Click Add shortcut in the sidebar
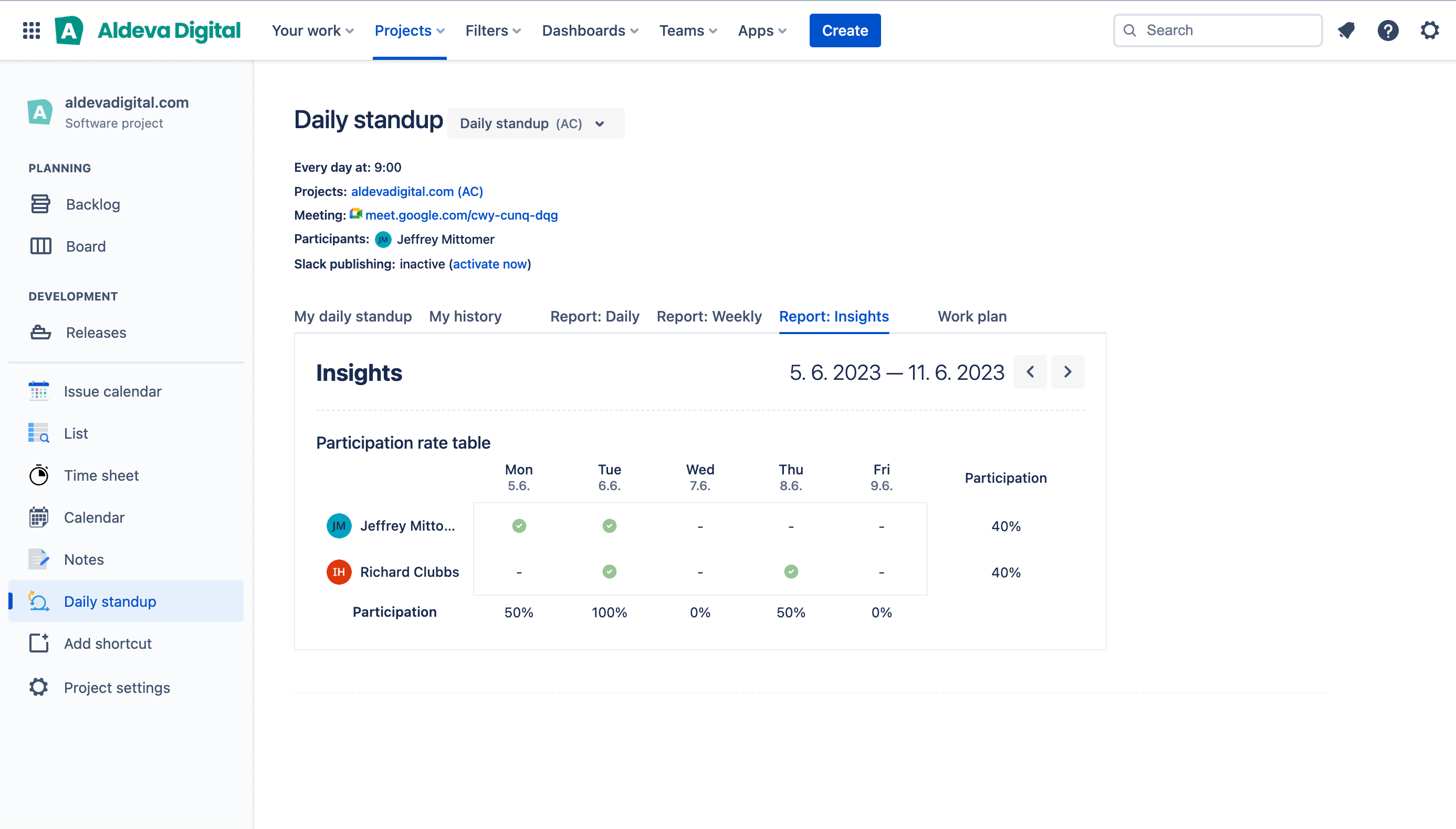 tap(108, 644)
